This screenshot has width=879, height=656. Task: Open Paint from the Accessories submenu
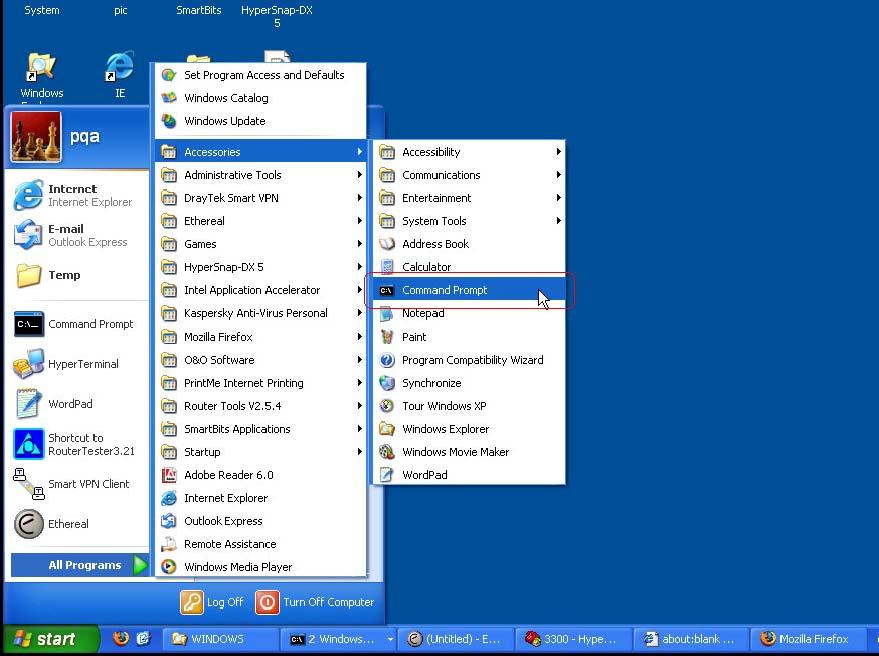pos(414,337)
